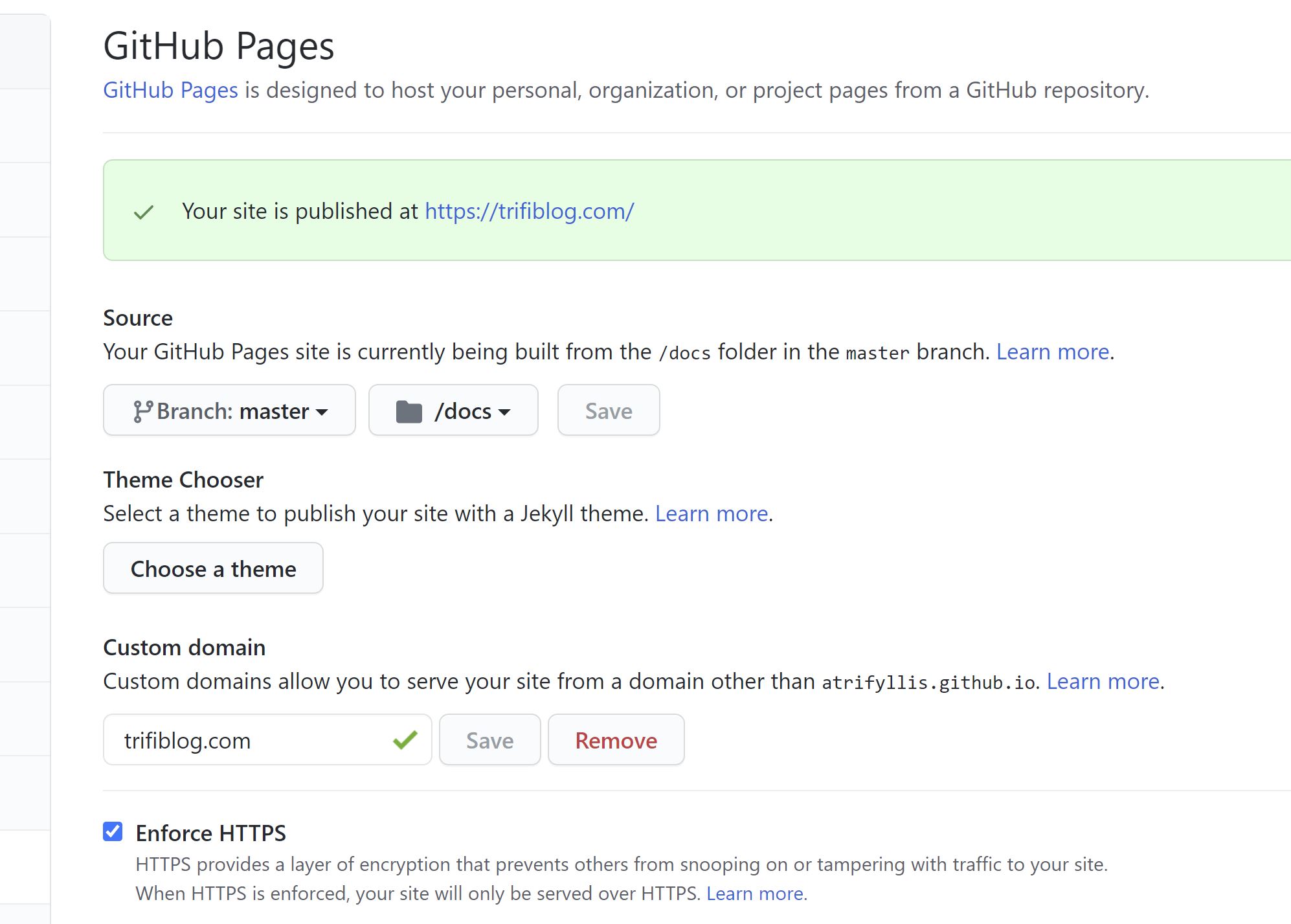
Task: Visit the published site https://trifiblog.com/
Action: 529,211
